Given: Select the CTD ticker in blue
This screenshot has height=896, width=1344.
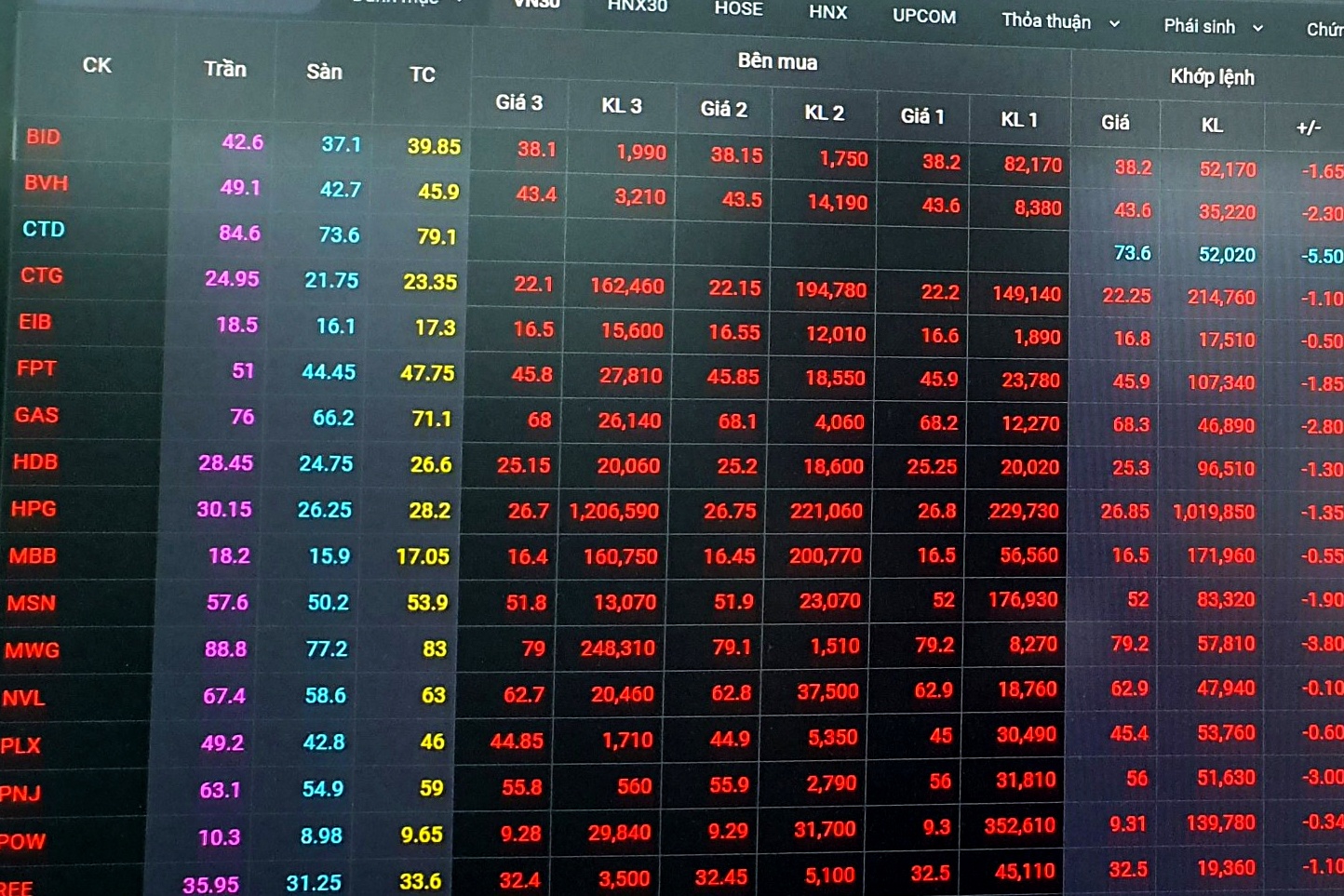Looking at the screenshot, I should point(44,229).
